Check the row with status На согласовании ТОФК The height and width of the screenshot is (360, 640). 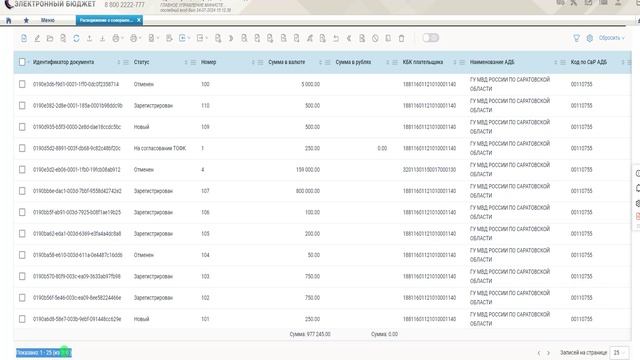click(x=22, y=148)
